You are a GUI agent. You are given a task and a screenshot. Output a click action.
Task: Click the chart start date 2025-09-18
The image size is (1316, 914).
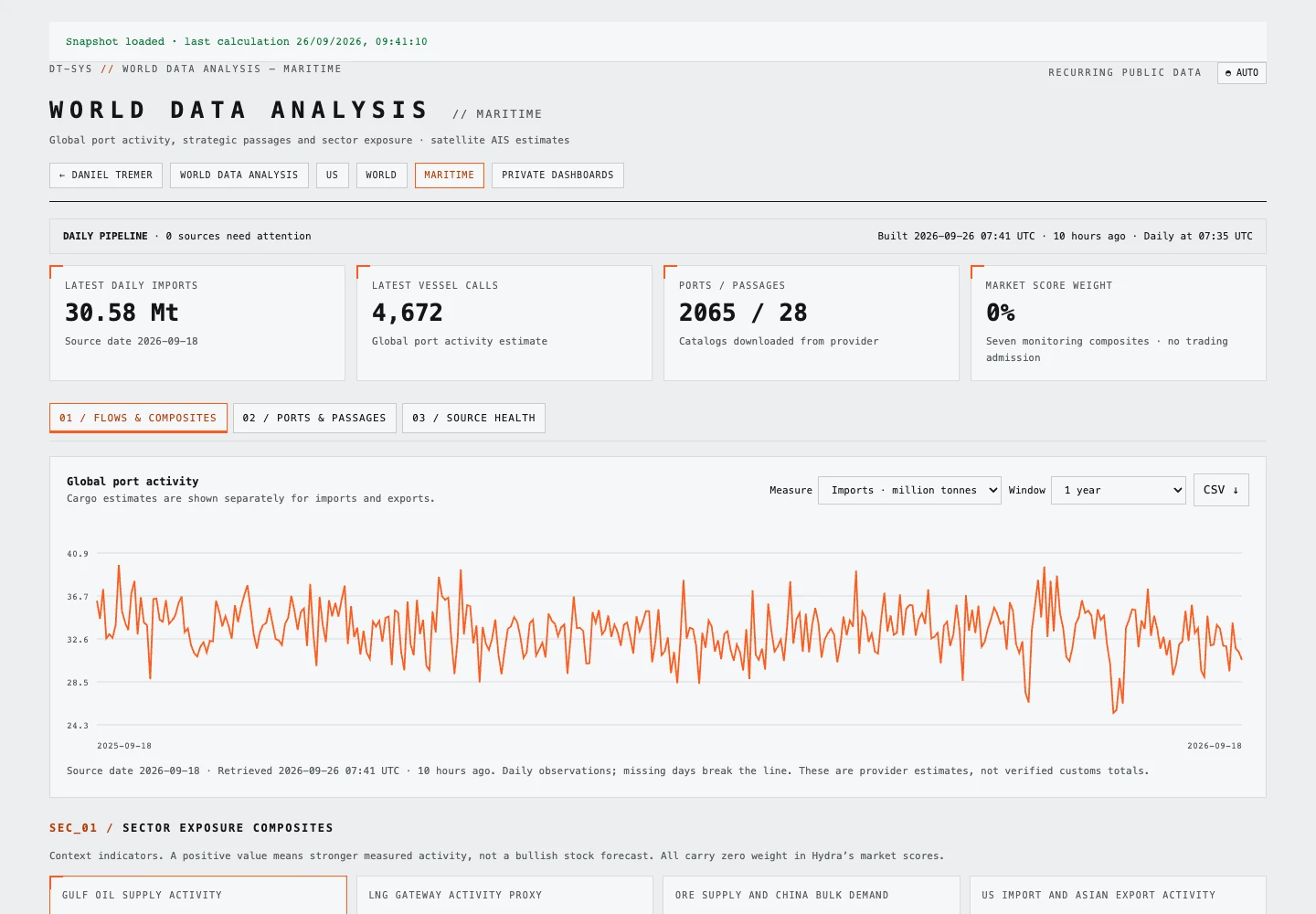click(x=124, y=746)
